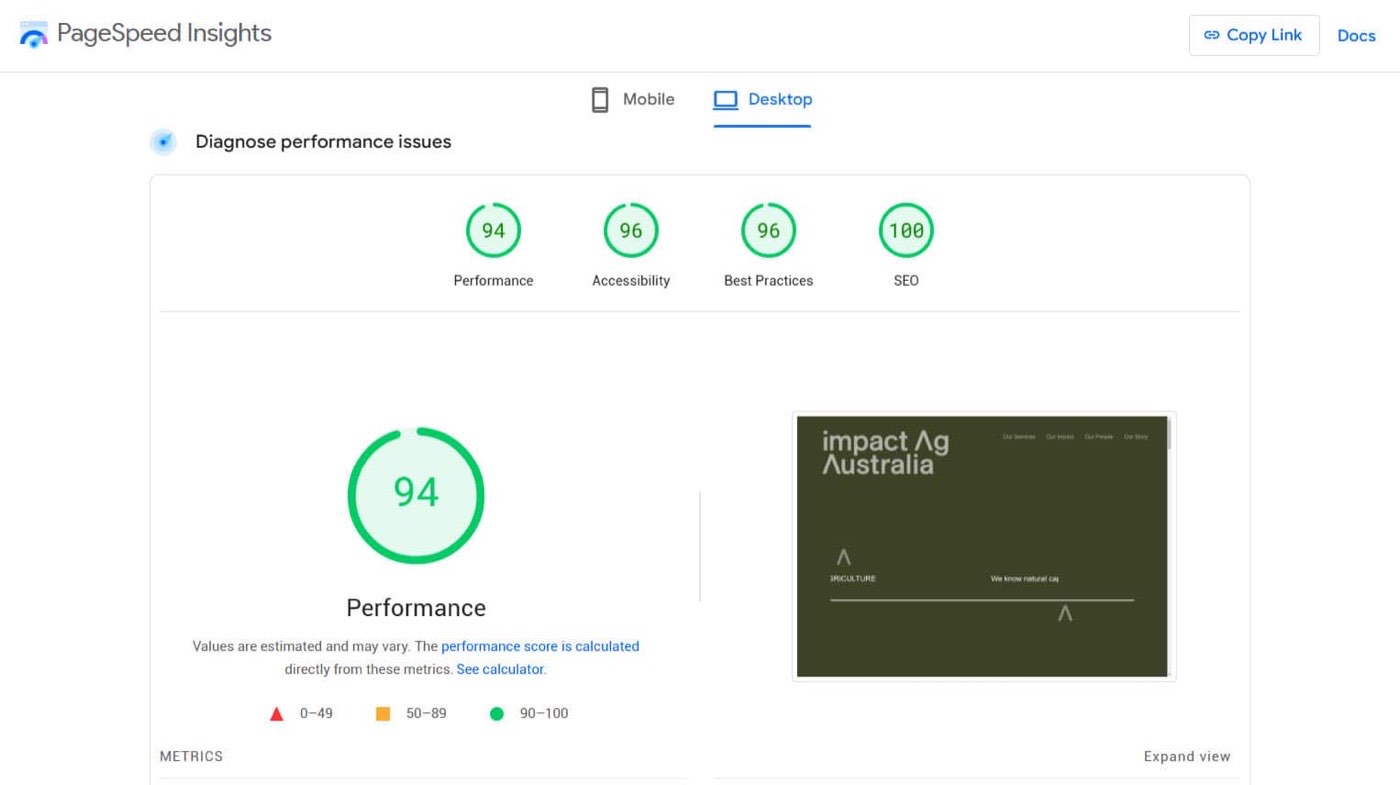1400x785 pixels.
Task: Jump to the Best Practices 96 gauge
Action: [x=768, y=230]
